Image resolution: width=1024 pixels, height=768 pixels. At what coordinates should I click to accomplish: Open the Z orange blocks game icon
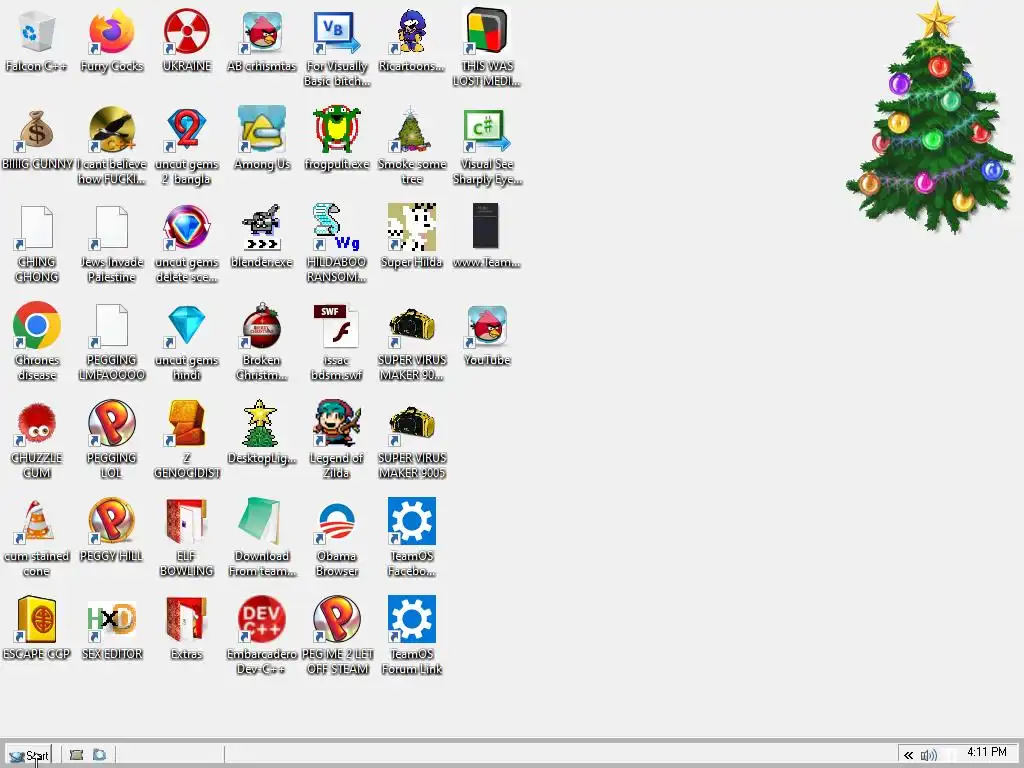point(187,424)
